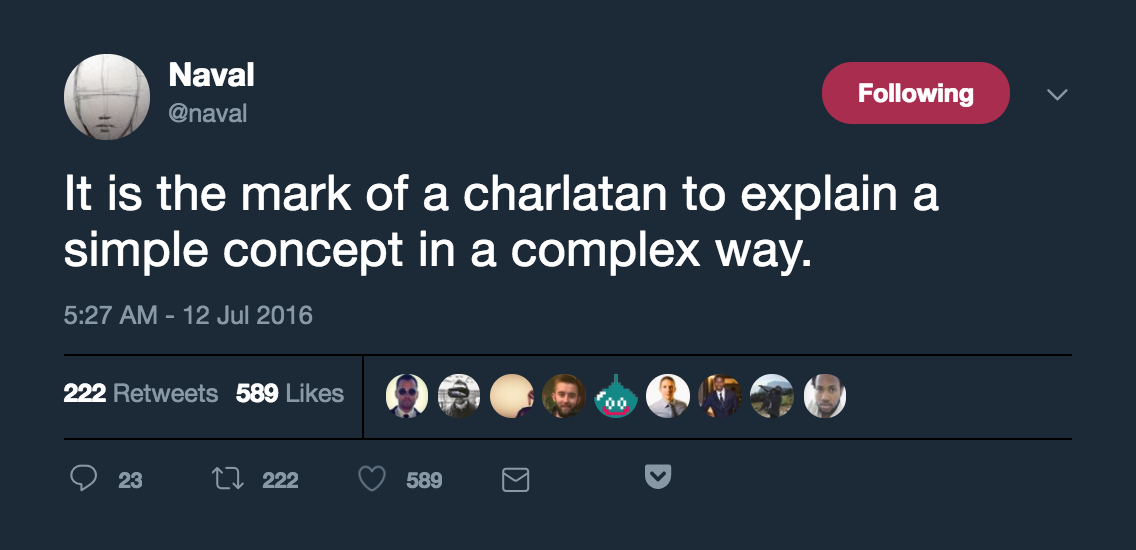
Task: Save the tweet with the Pocket icon
Action: (657, 477)
